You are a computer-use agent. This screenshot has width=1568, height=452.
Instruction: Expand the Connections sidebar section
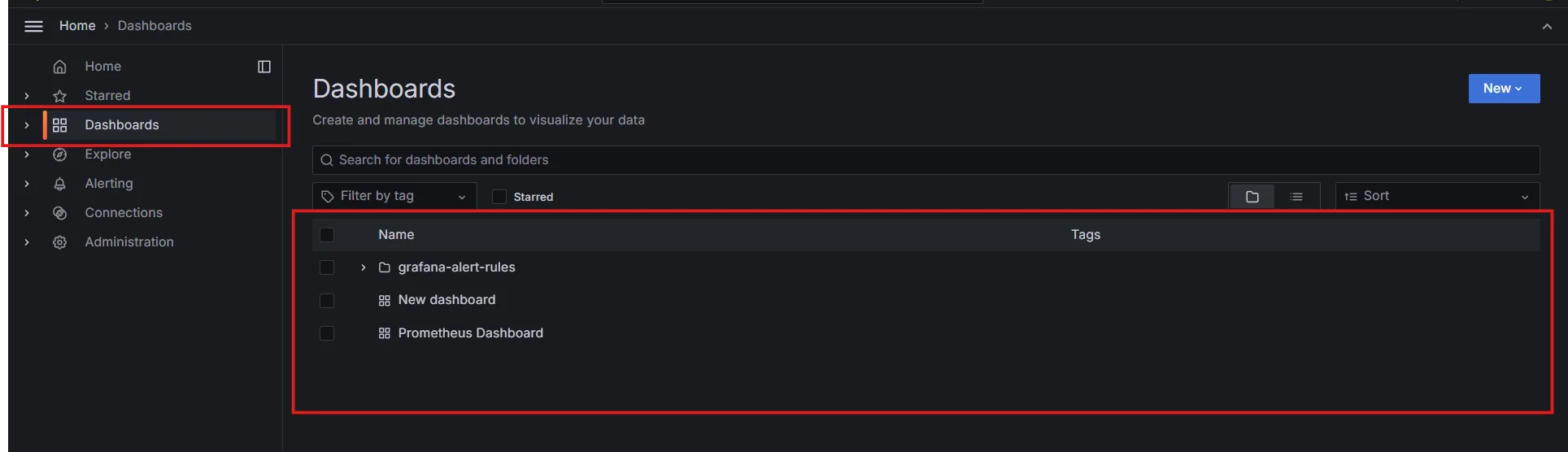pyautogui.click(x=27, y=213)
